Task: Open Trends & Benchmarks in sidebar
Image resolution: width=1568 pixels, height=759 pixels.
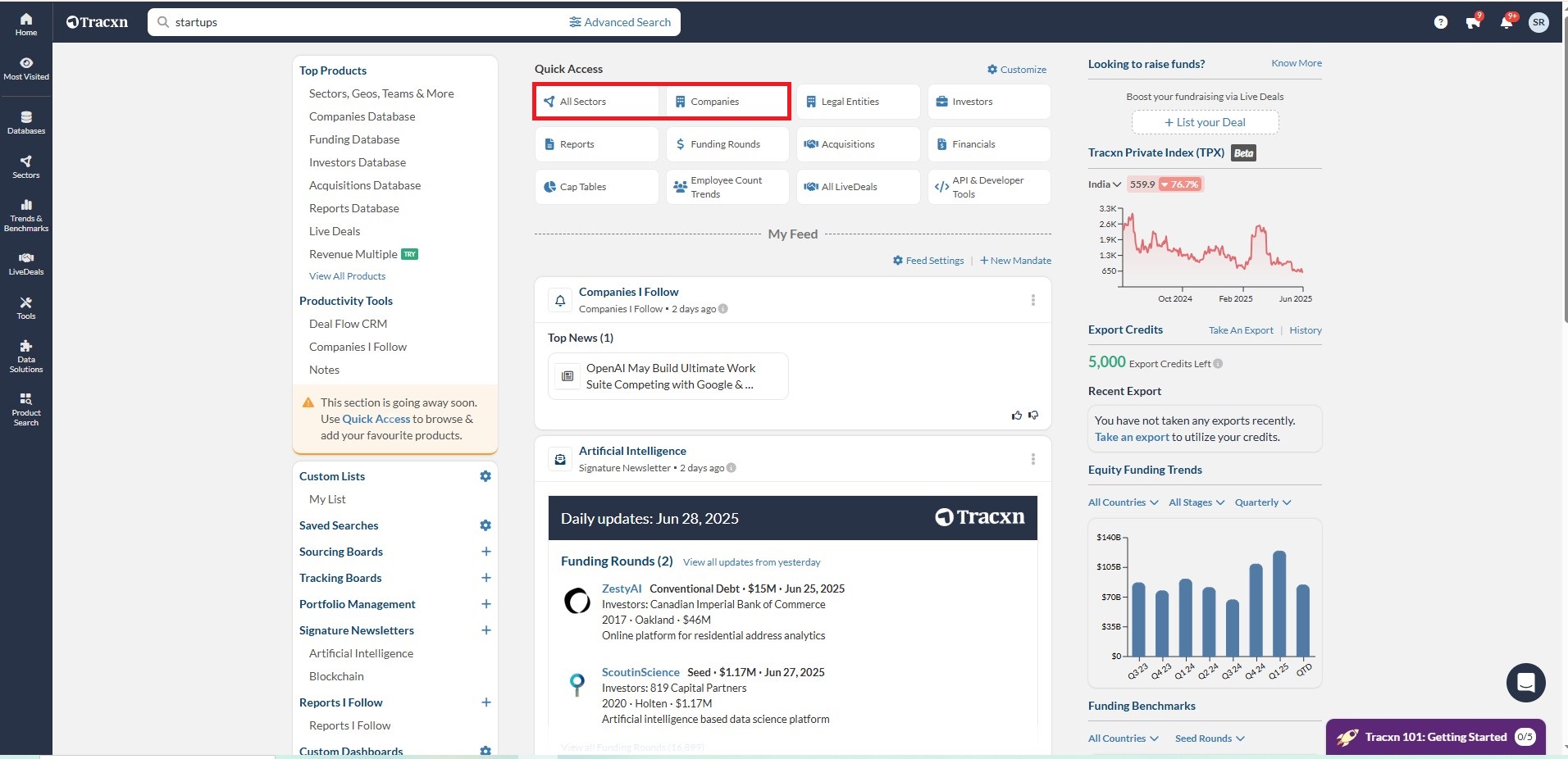Action: pyautogui.click(x=25, y=216)
